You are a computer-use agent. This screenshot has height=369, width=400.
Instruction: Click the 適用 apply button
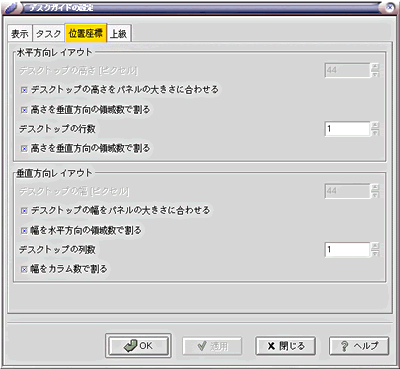click(212, 346)
